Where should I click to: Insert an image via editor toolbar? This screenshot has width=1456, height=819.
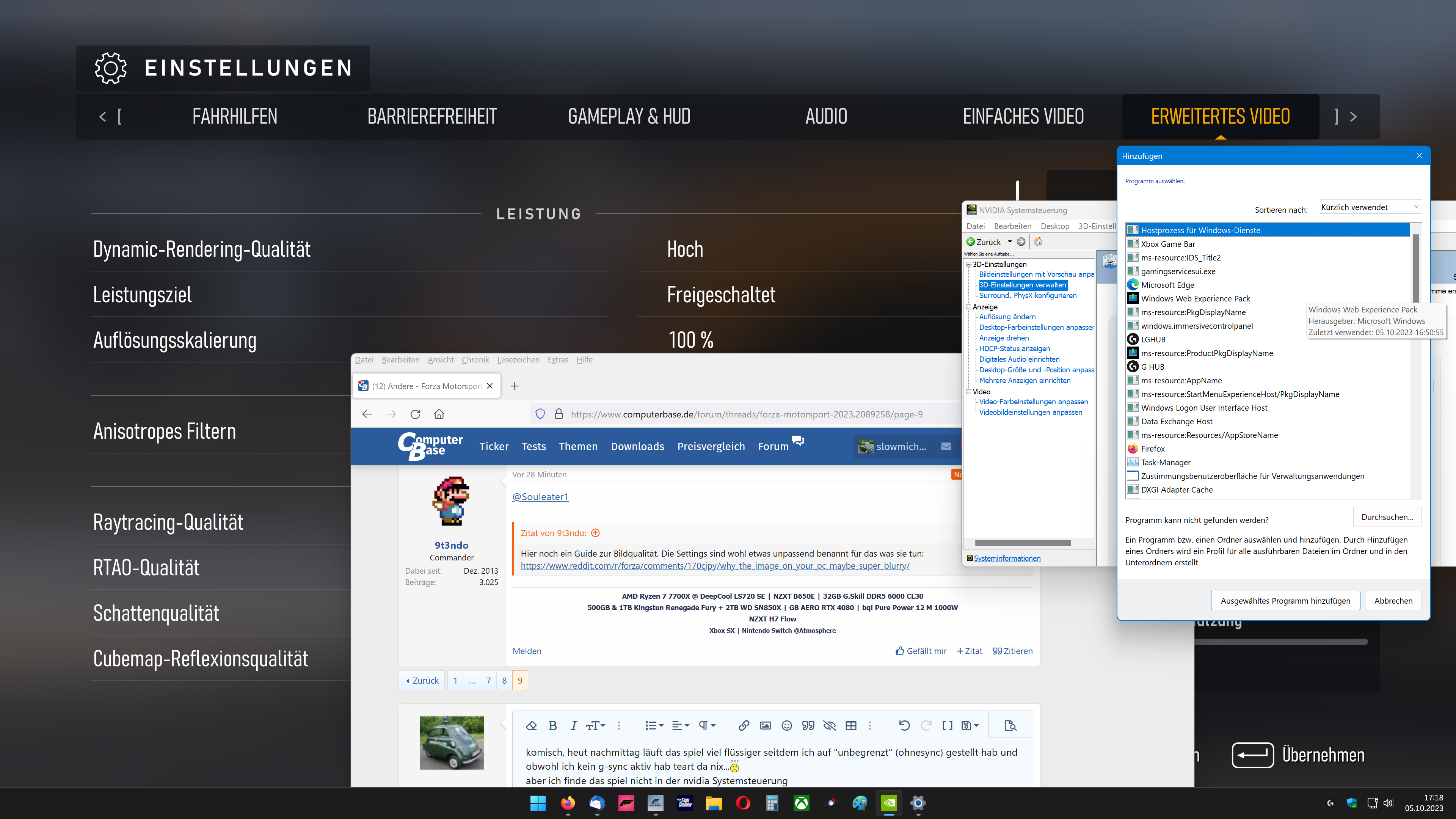[x=765, y=726]
